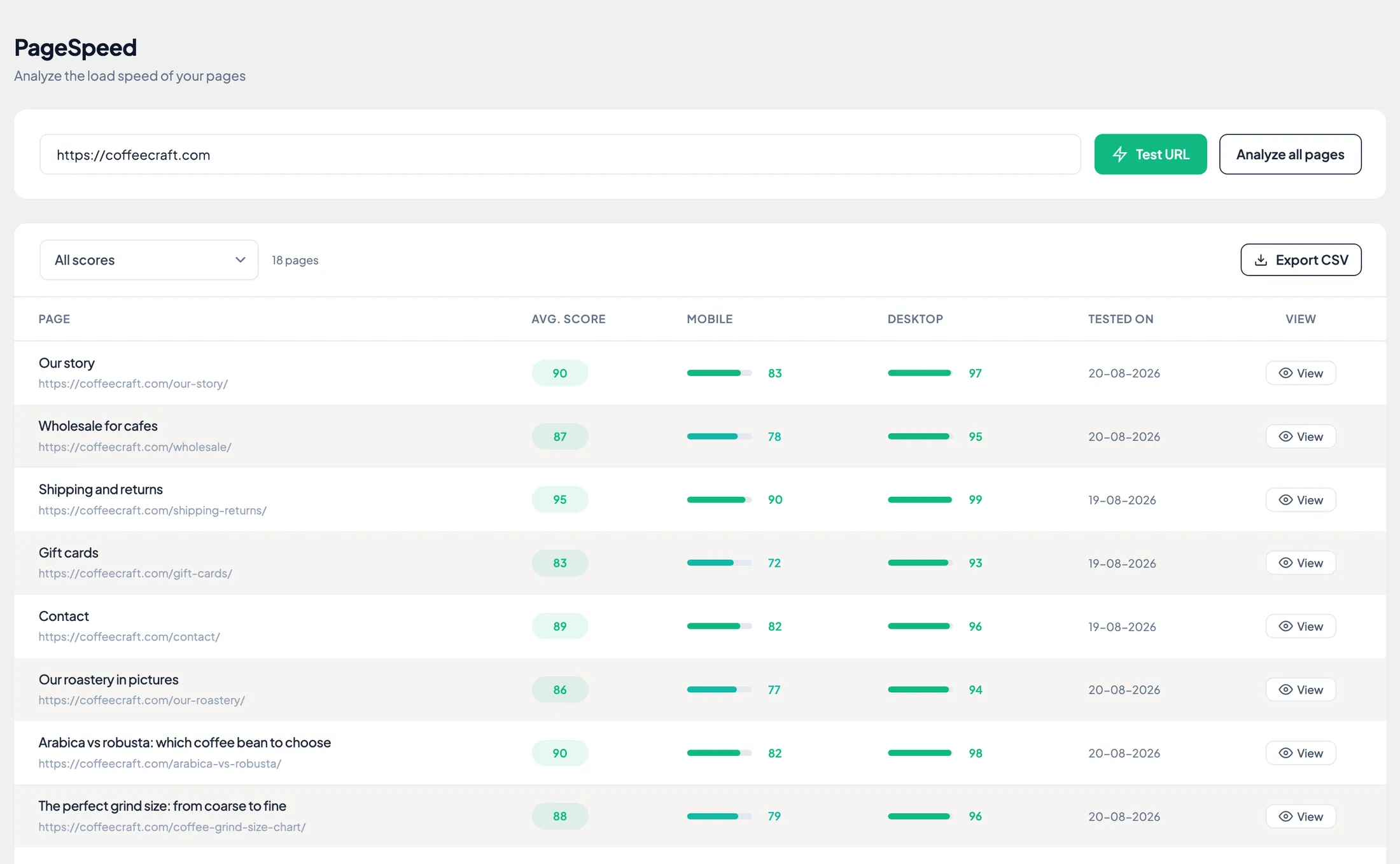Screen dimensions: 1400x864
Task: Open the gift-cards URL link
Action: point(136,573)
